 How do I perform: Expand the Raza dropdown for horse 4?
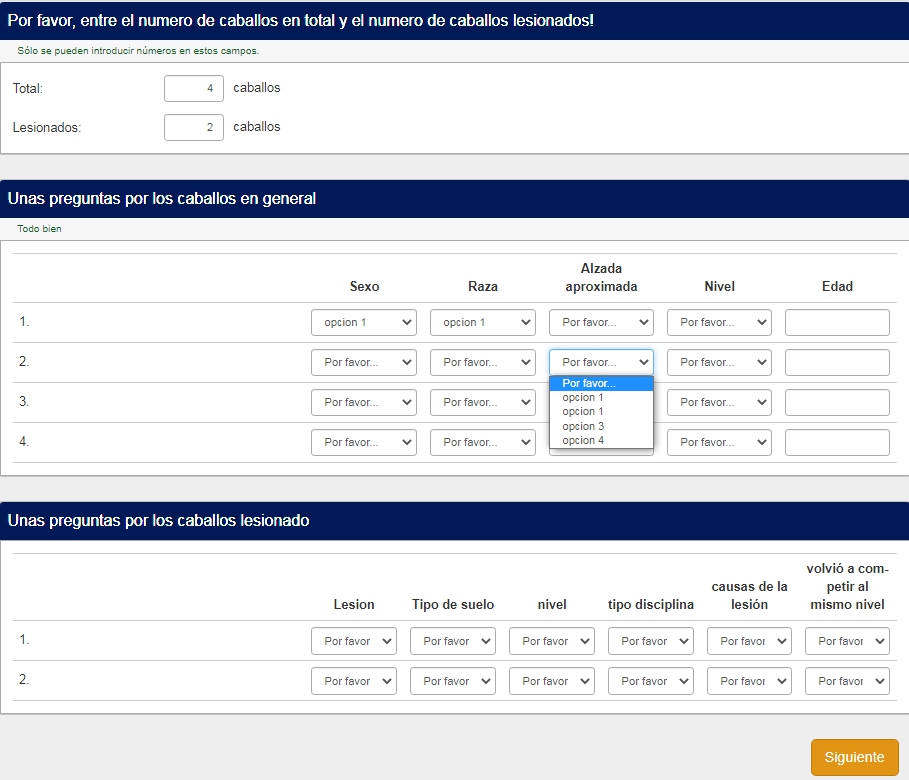pos(482,442)
